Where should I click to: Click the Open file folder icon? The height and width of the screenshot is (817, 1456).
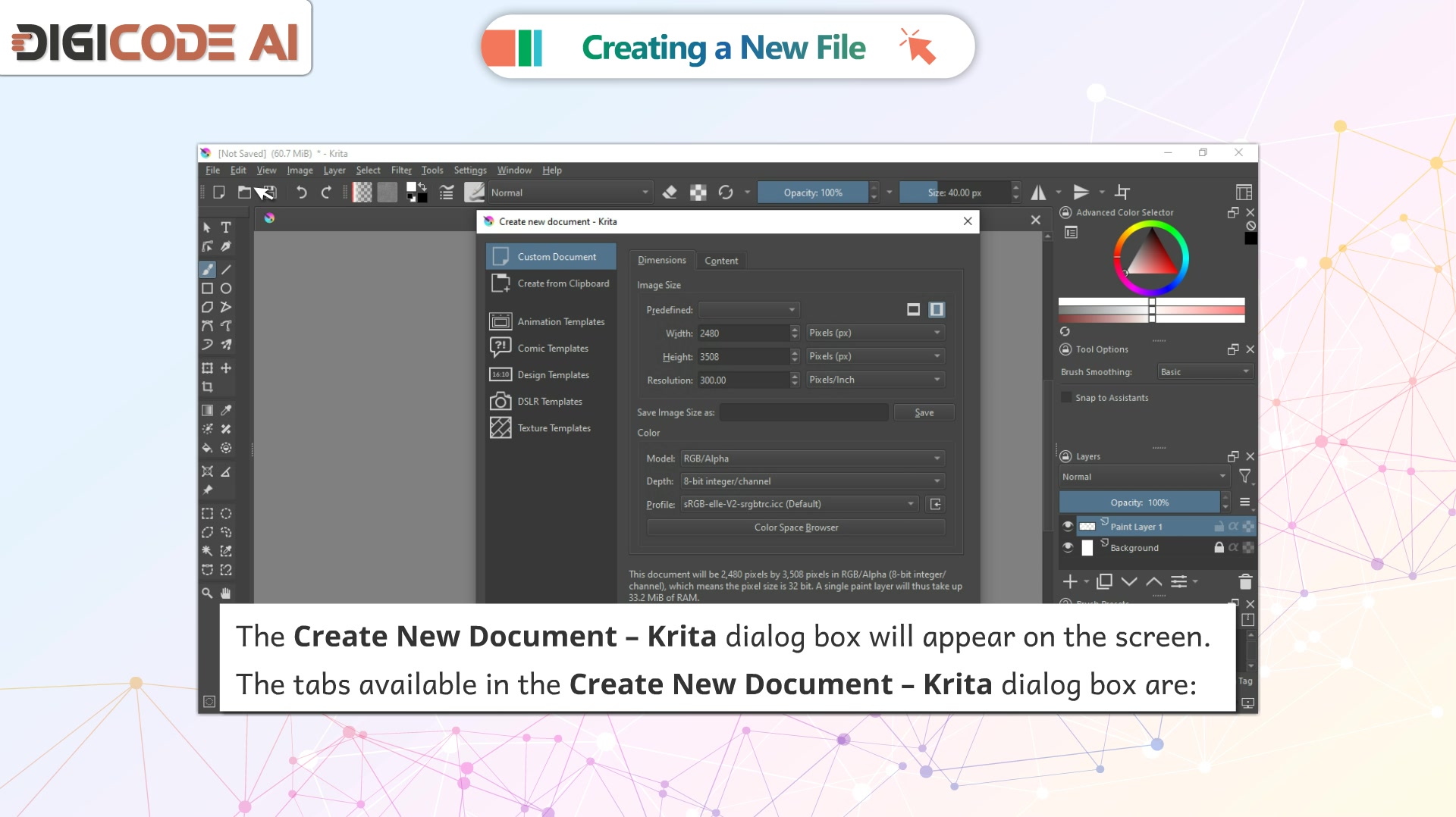[244, 193]
